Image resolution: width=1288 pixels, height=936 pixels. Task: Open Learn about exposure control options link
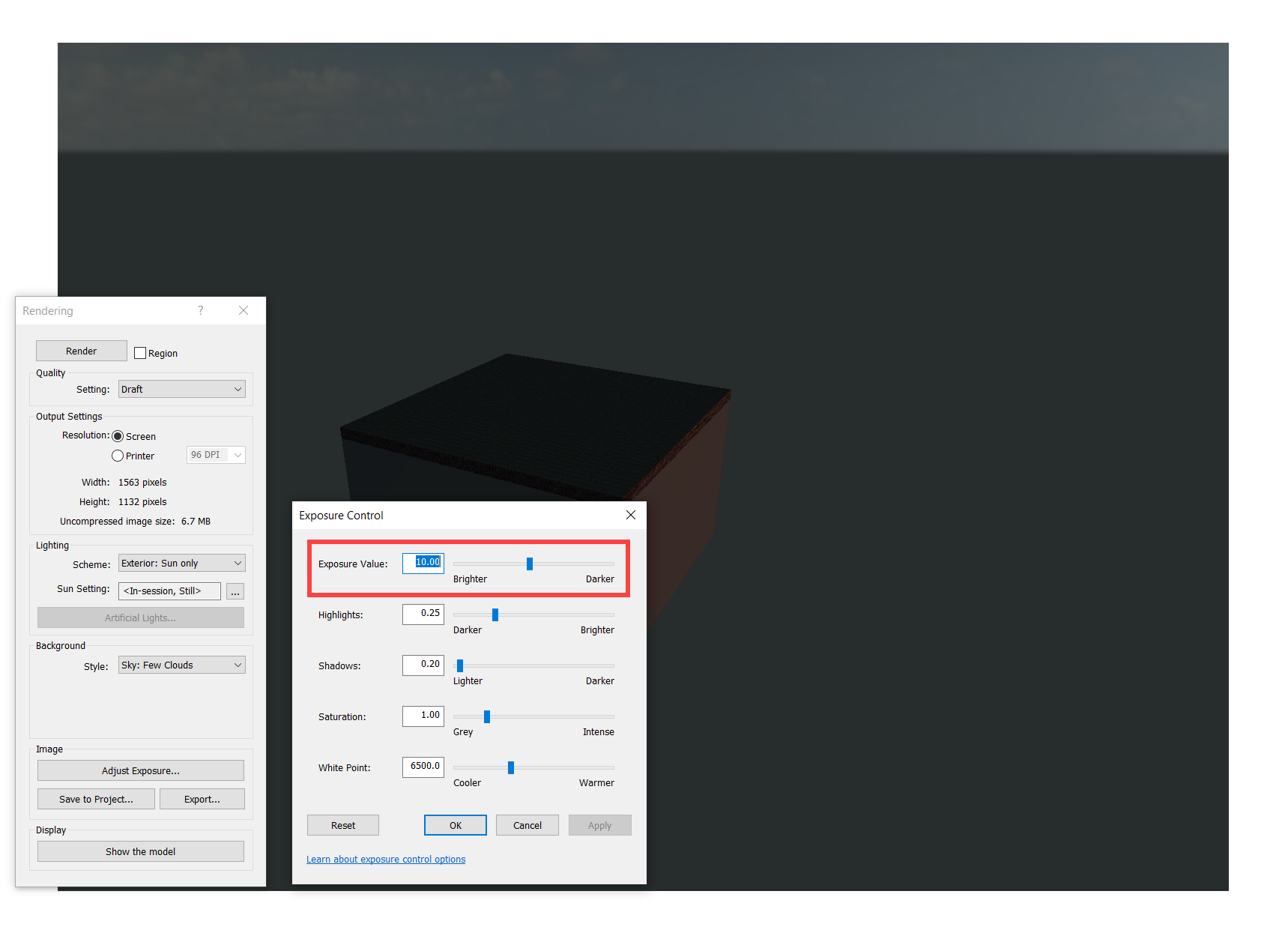click(385, 859)
